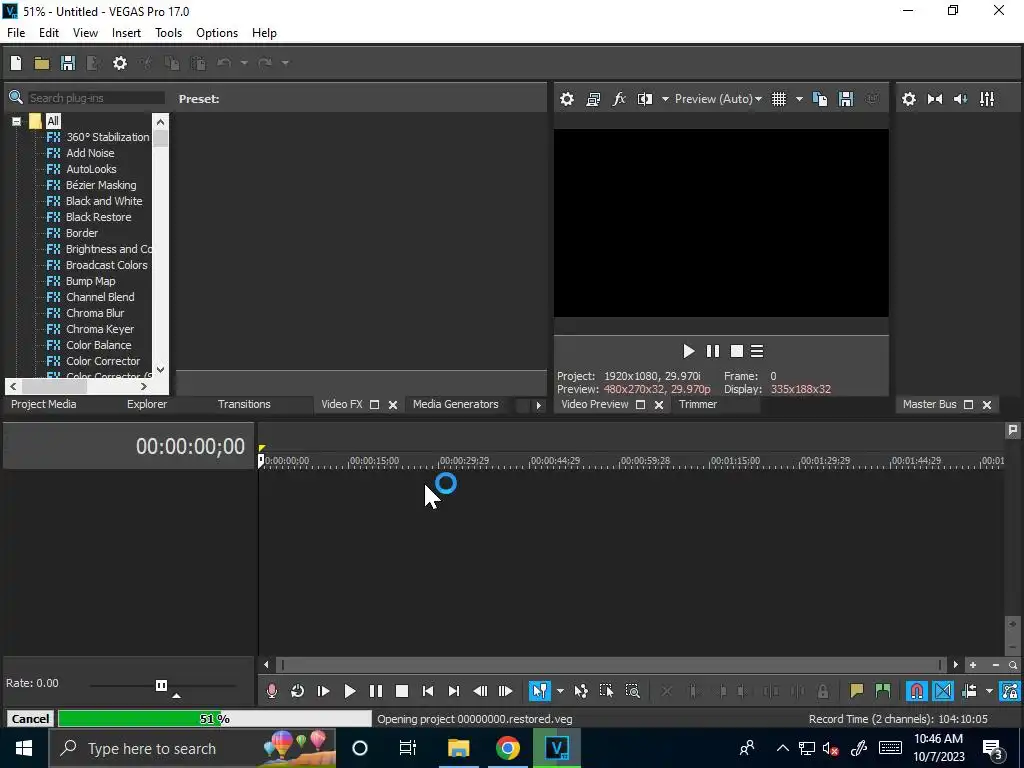This screenshot has height=768, width=1024.
Task: Select the Zoom Edit tool
Action: (632, 691)
